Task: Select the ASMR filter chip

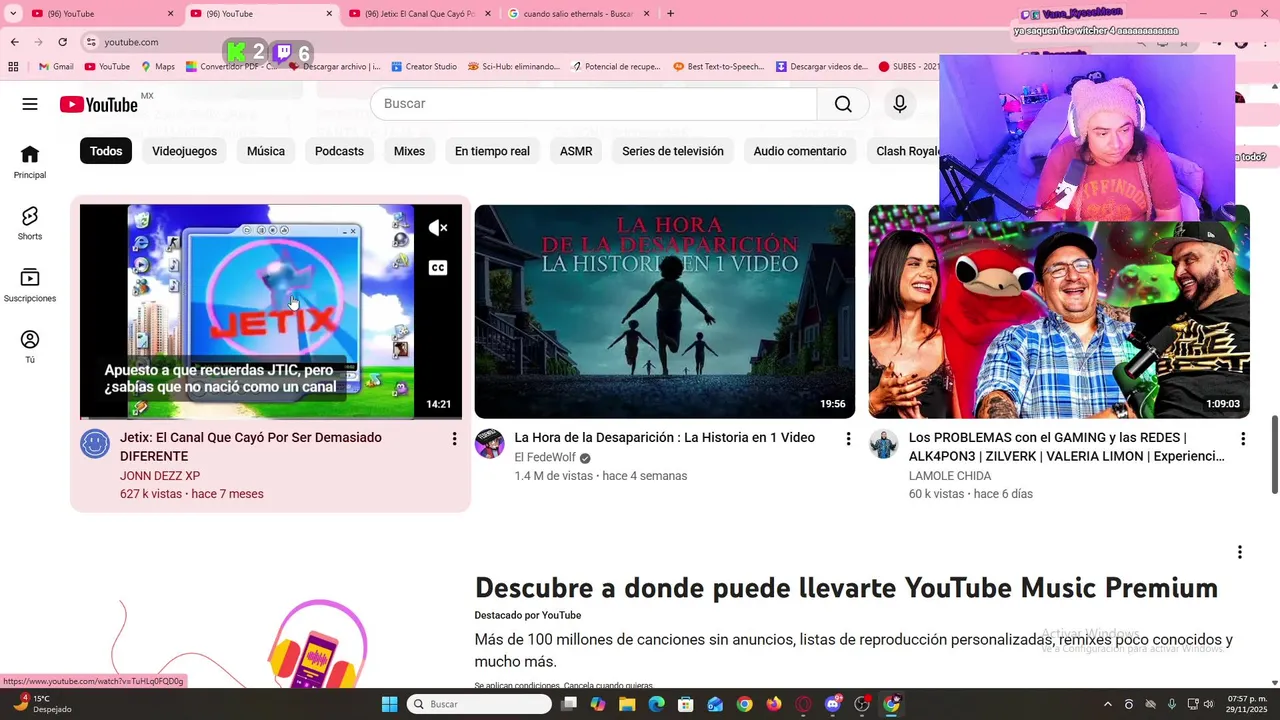Action: tap(576, 151)
